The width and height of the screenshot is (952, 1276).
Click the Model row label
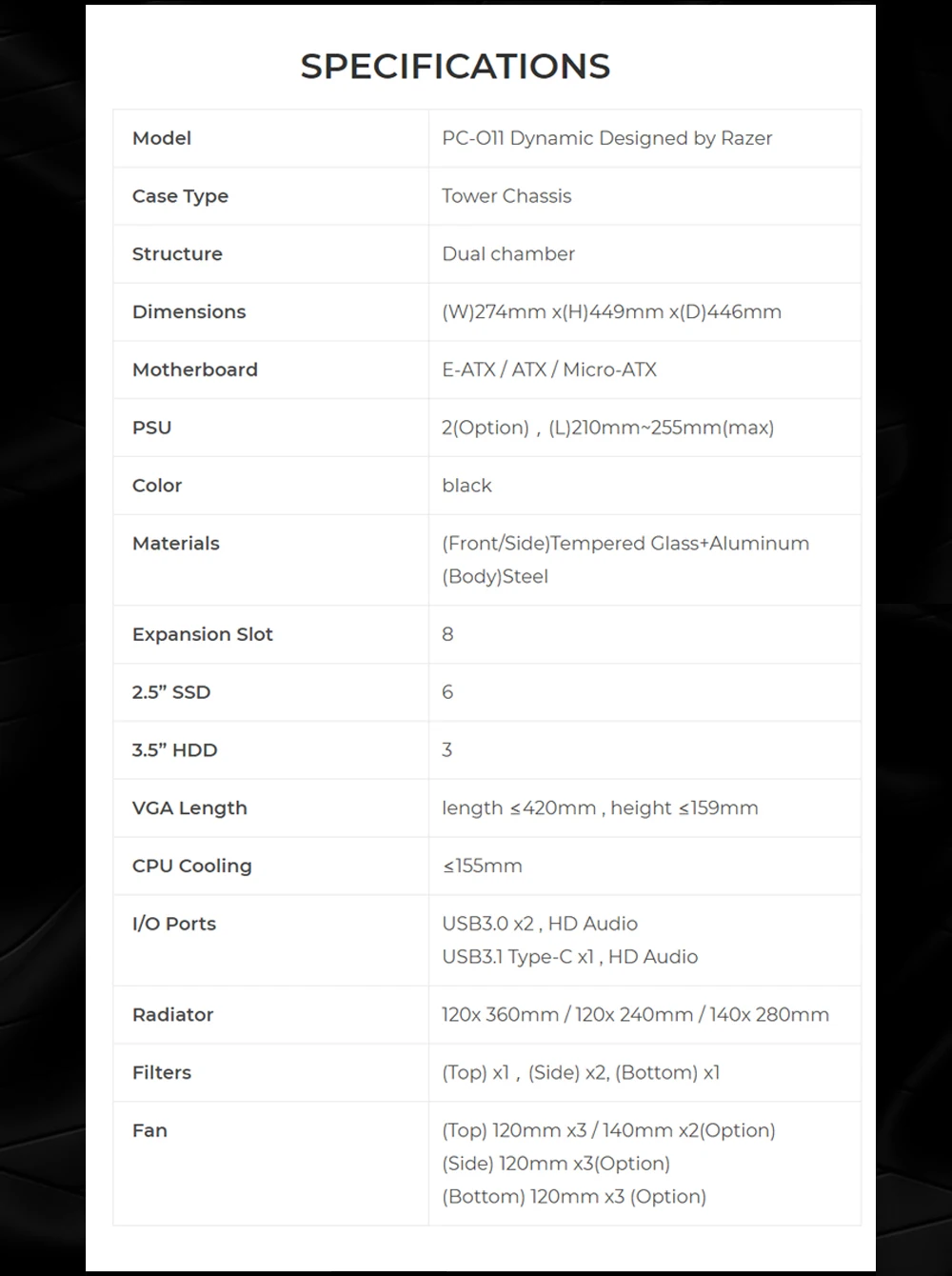tap(162, 138)
